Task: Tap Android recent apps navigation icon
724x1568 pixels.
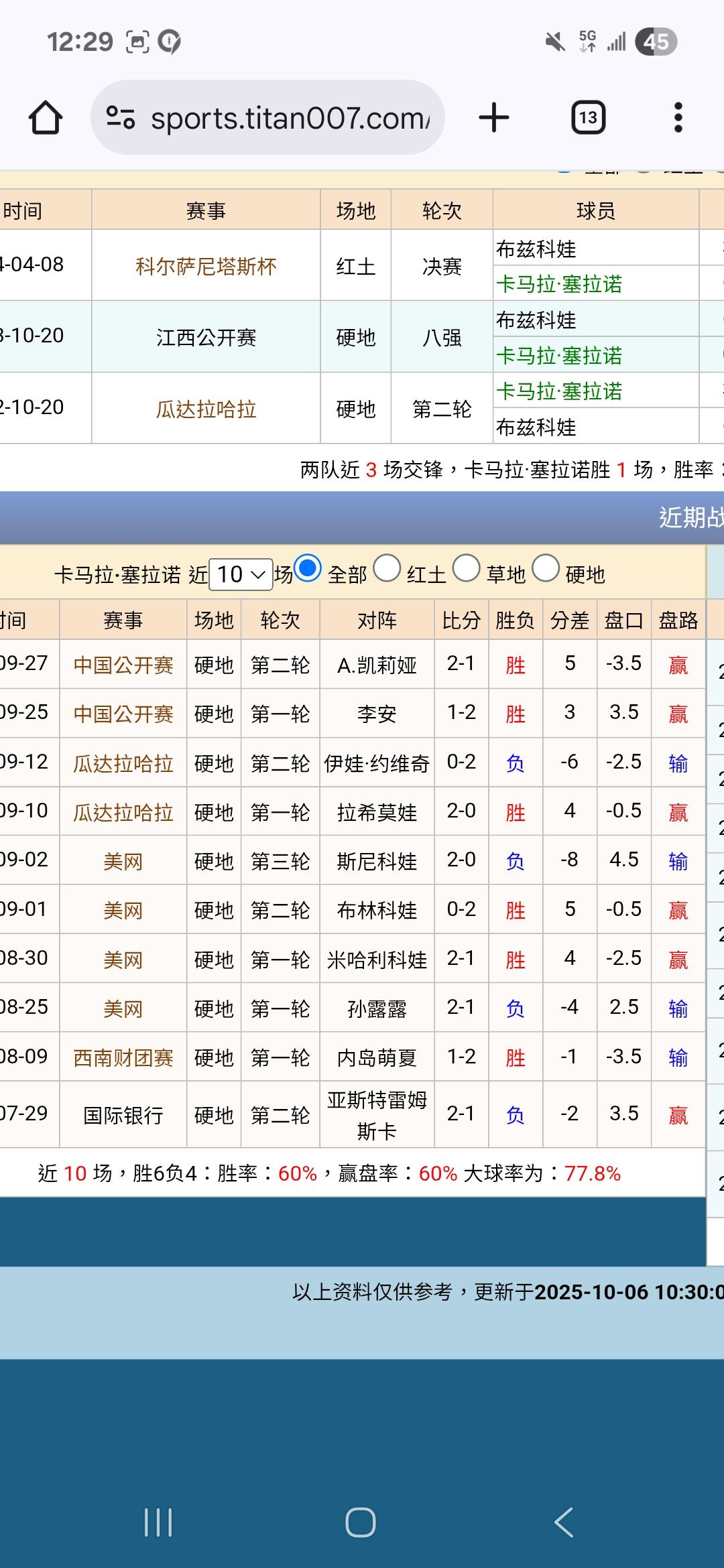Action: (x=158, y=1522)
